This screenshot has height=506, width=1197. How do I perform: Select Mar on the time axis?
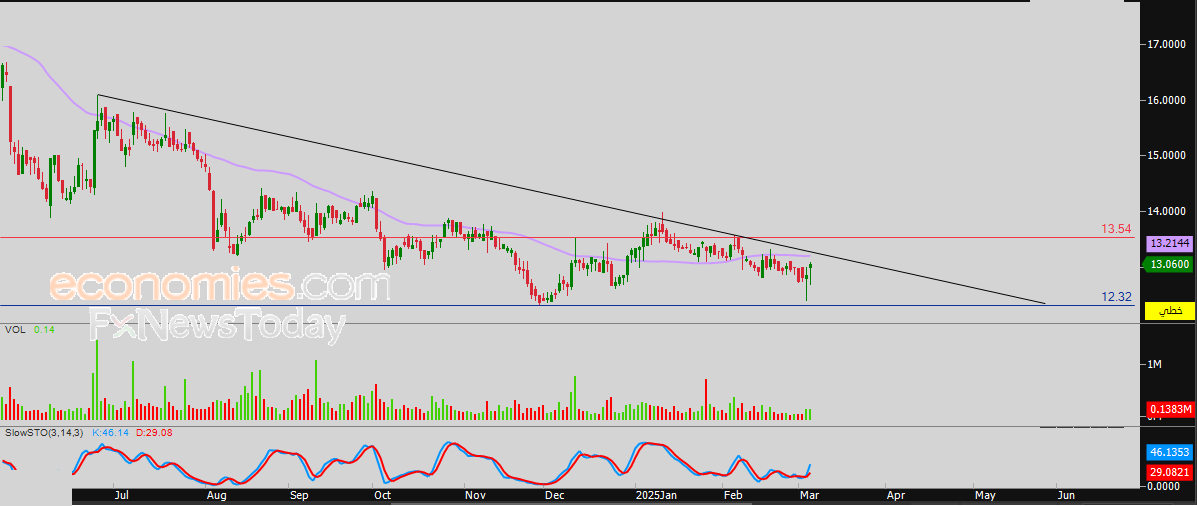pos(808,496)
